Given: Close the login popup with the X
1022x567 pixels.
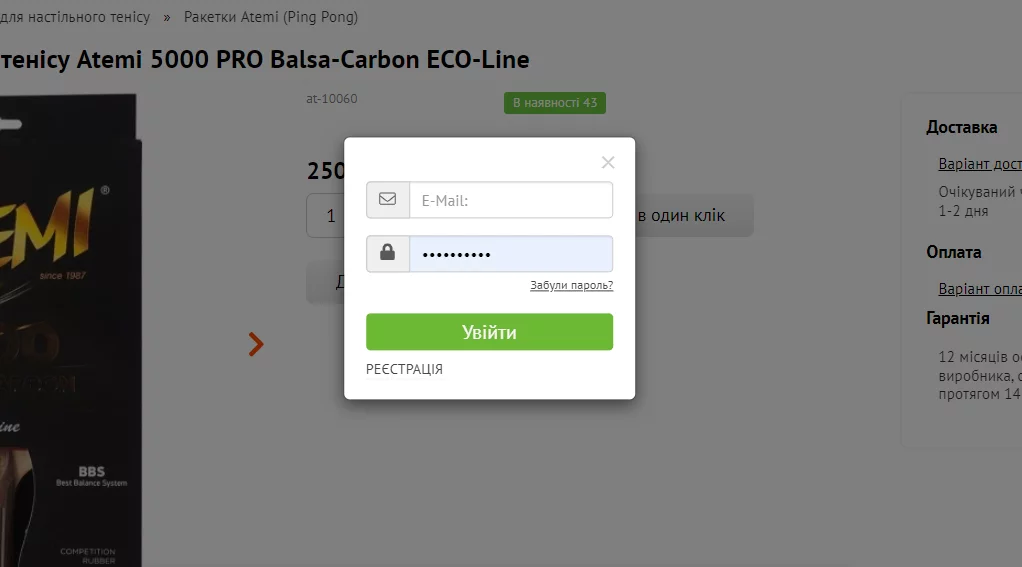Looking at the screenshot, I should click(x=608, y=162).
